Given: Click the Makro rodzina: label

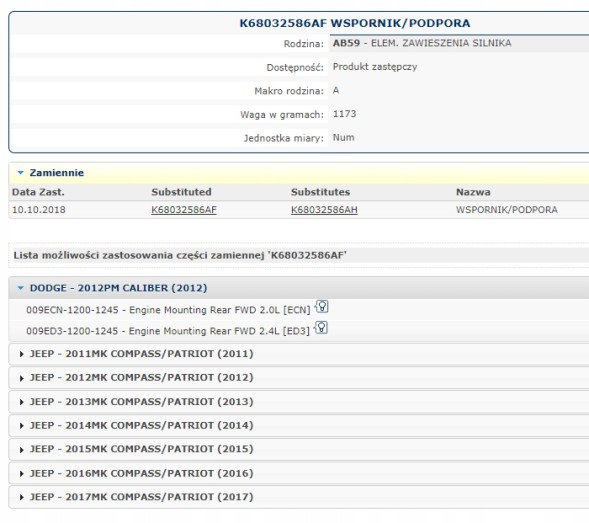Looking at the screenshot, I should [289, 91].
